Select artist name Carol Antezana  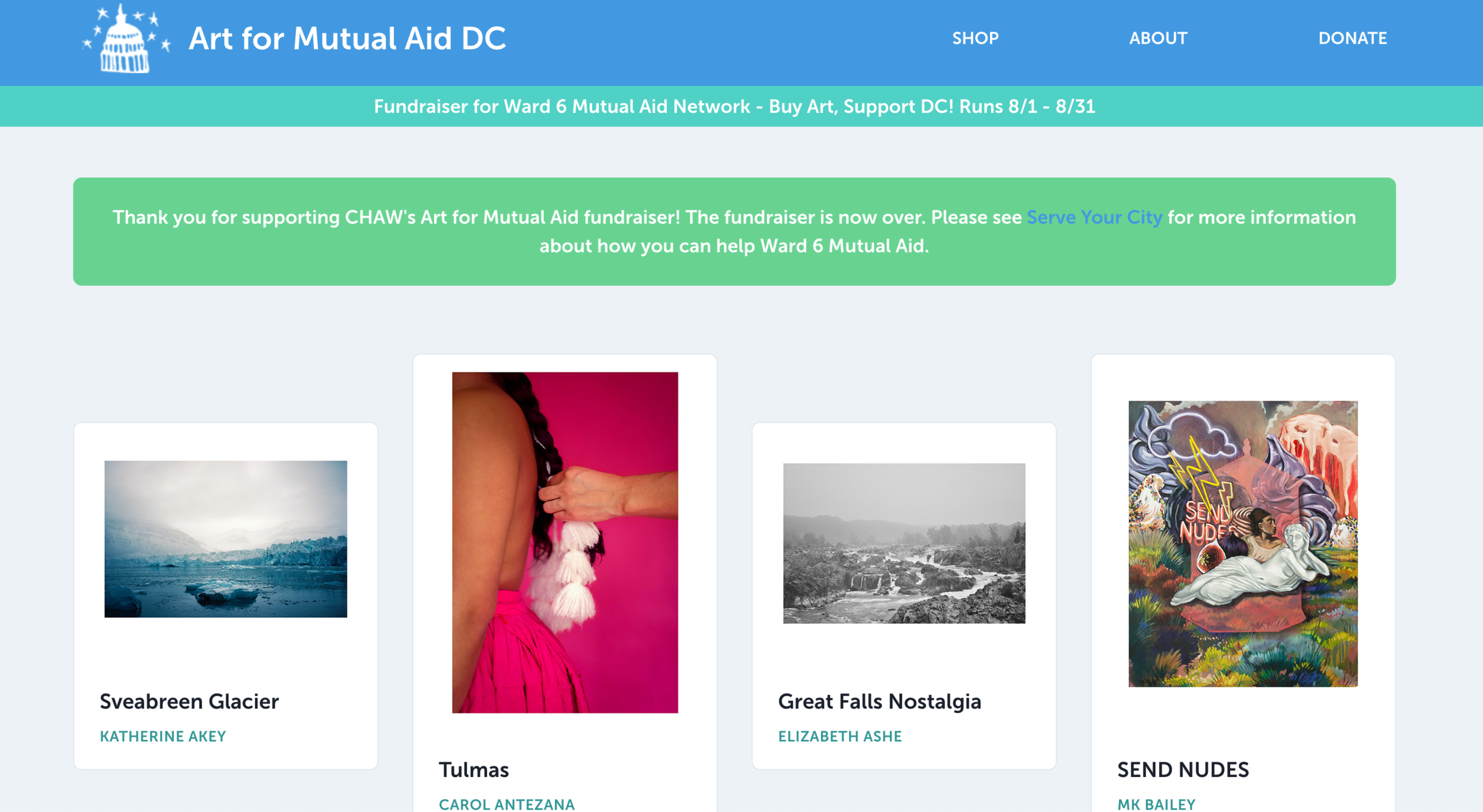click(506, 804)
